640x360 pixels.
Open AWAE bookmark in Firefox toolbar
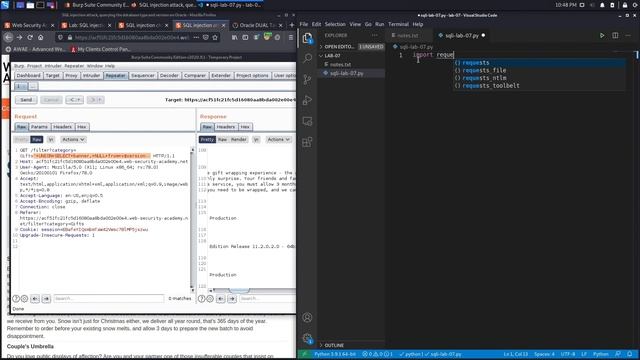pos(35,49)
